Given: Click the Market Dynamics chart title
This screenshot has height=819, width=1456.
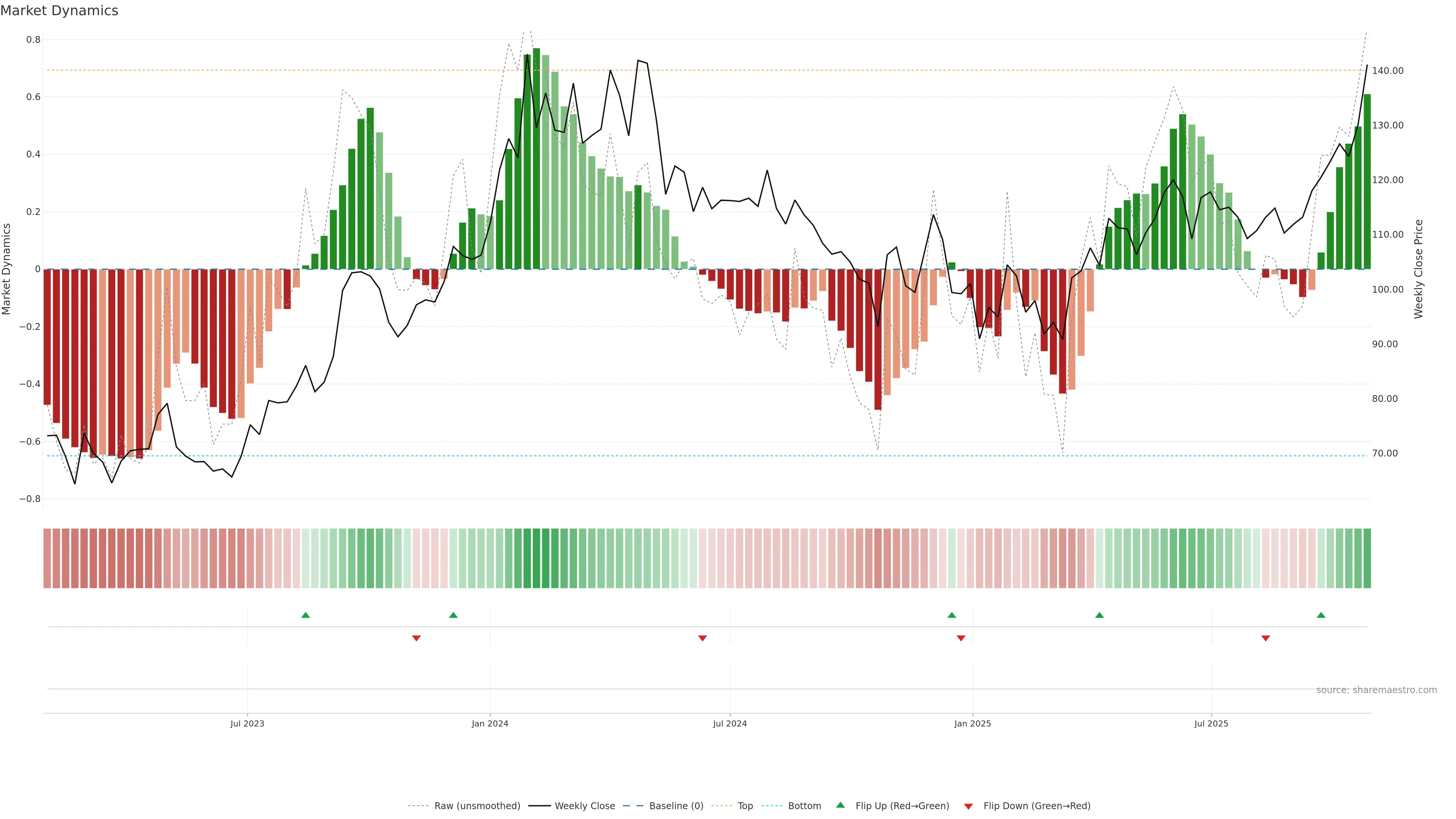Looking at the screenshot, I should click(60, 11).
